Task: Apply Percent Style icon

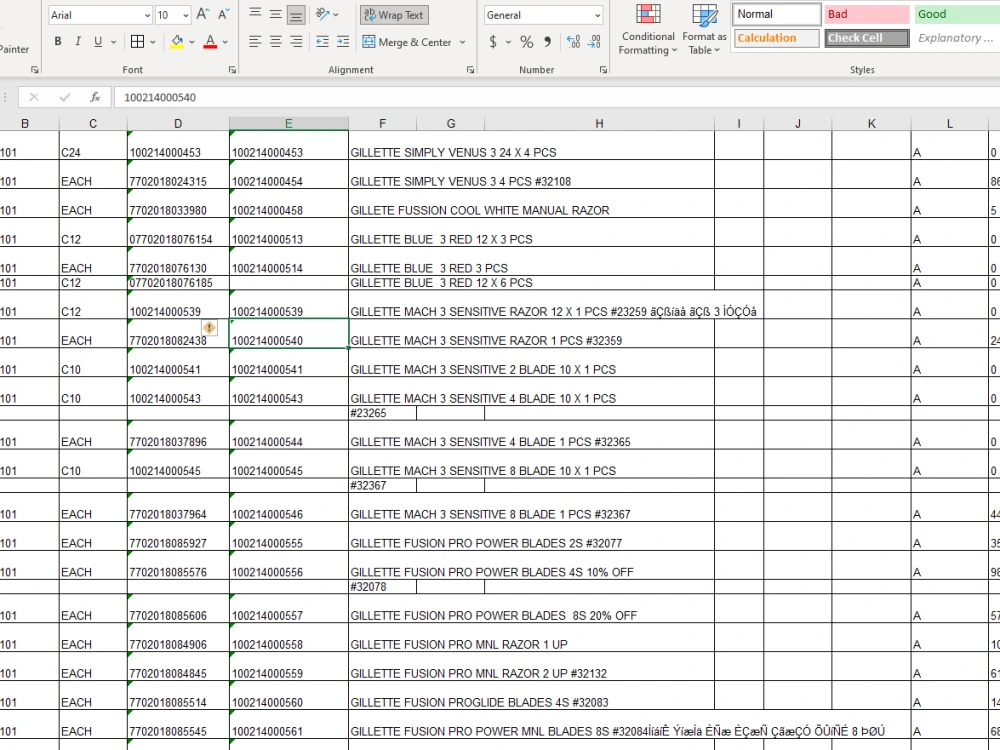Action: click(x=527, y=42)
